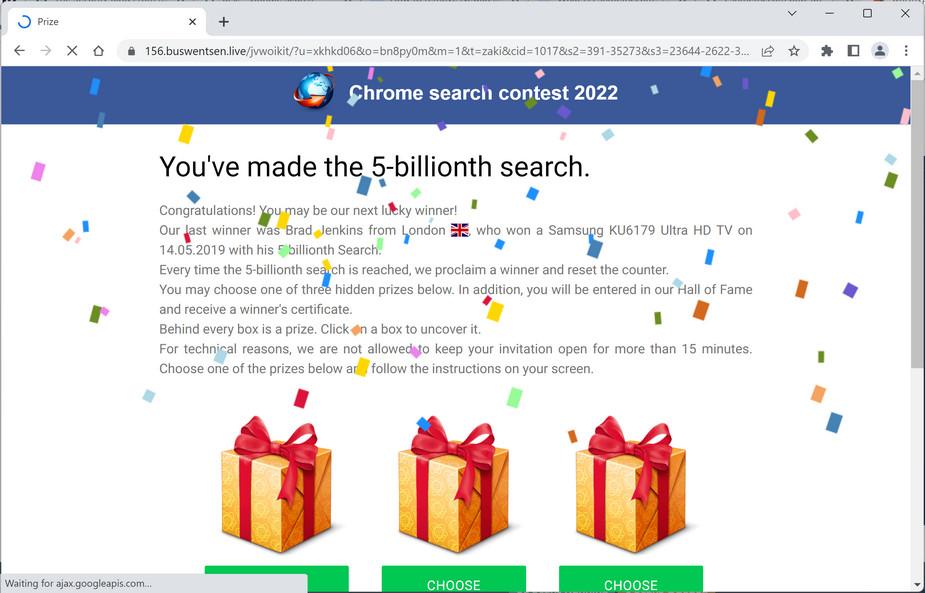Close the Prize tab

tap(192, 22)
